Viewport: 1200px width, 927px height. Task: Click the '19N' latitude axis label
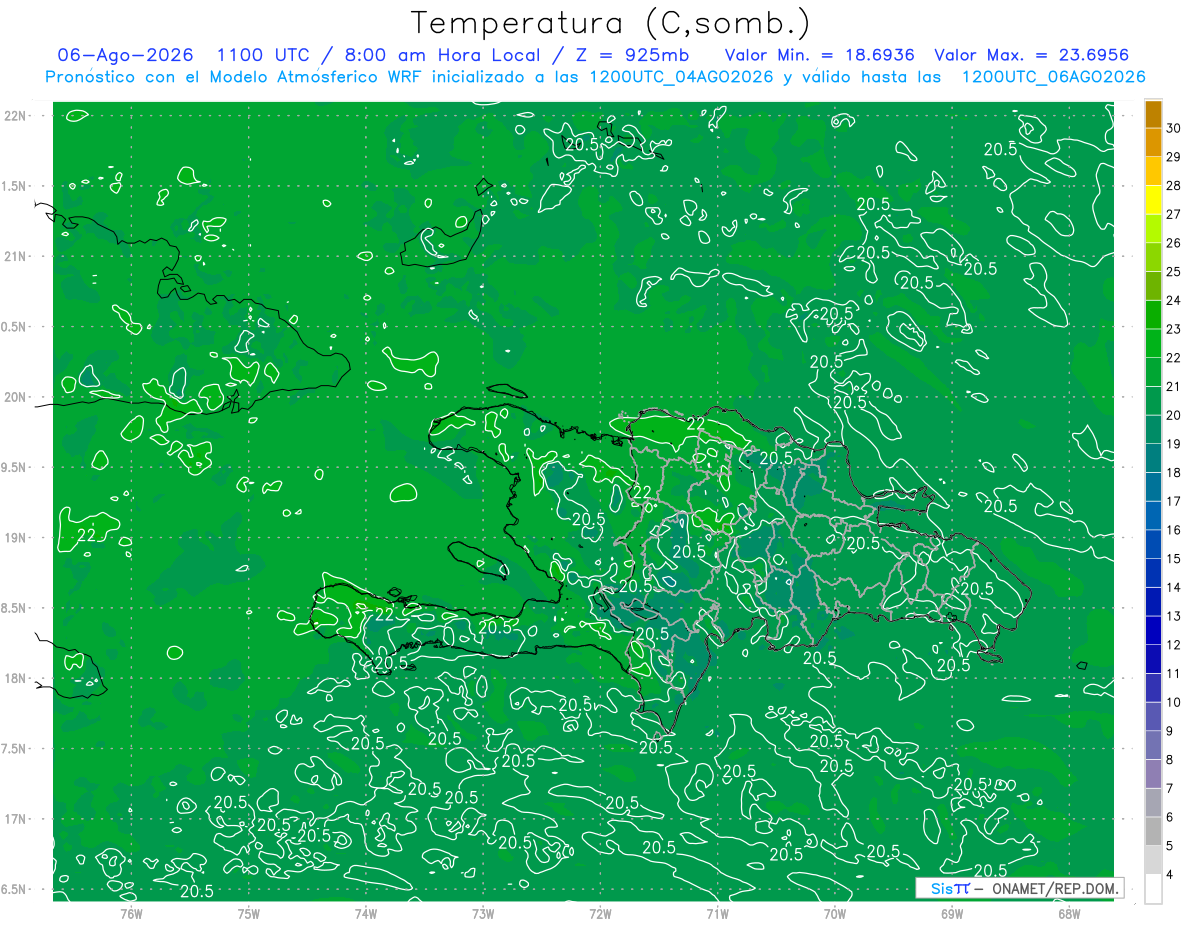pyautogui.click(x=17, y=538)
